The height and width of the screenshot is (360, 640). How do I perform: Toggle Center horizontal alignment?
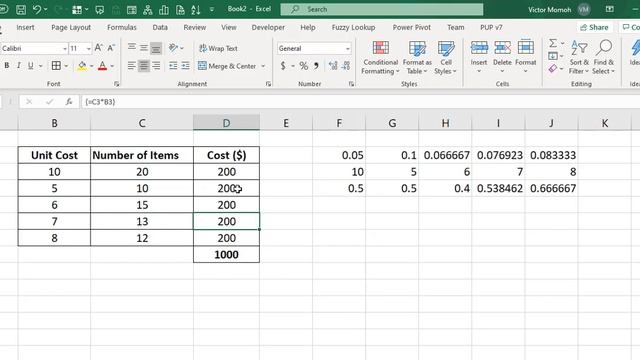click(144, 66)
